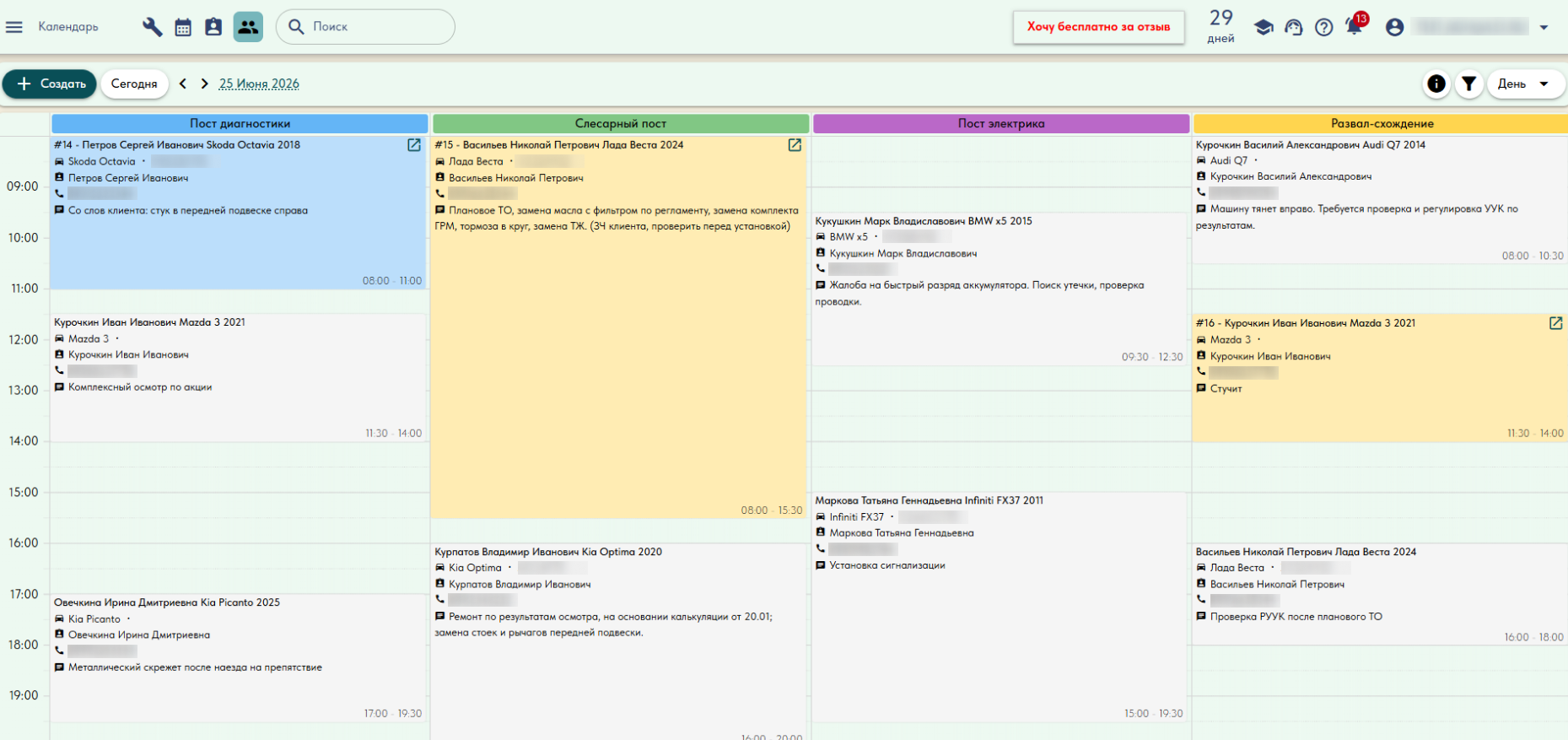The width and height of the screenshot is (1568, 740).
Task: Click the user account avatar icon
Action: (x=1395, y=27)
